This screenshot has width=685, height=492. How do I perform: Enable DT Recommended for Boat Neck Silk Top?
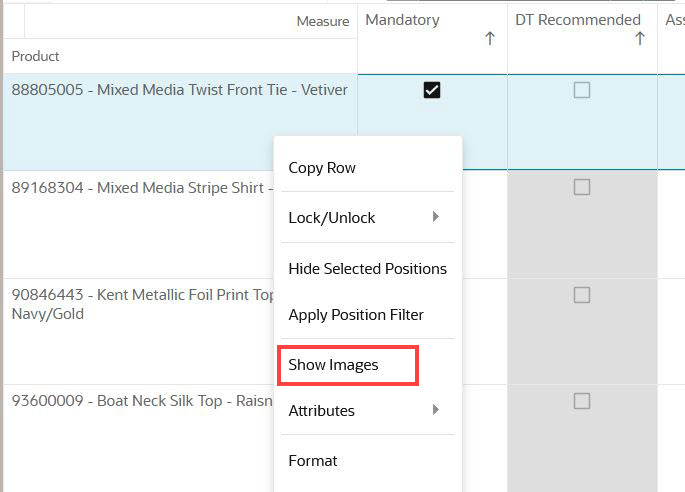pos(581,401)
